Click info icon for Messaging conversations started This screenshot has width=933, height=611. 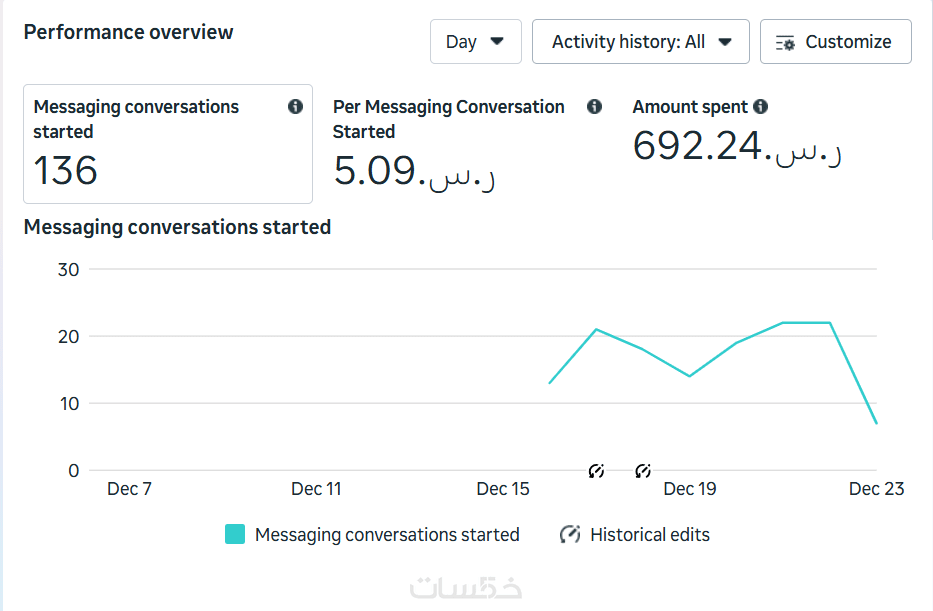pyautogui.click(x=295, y=107)
